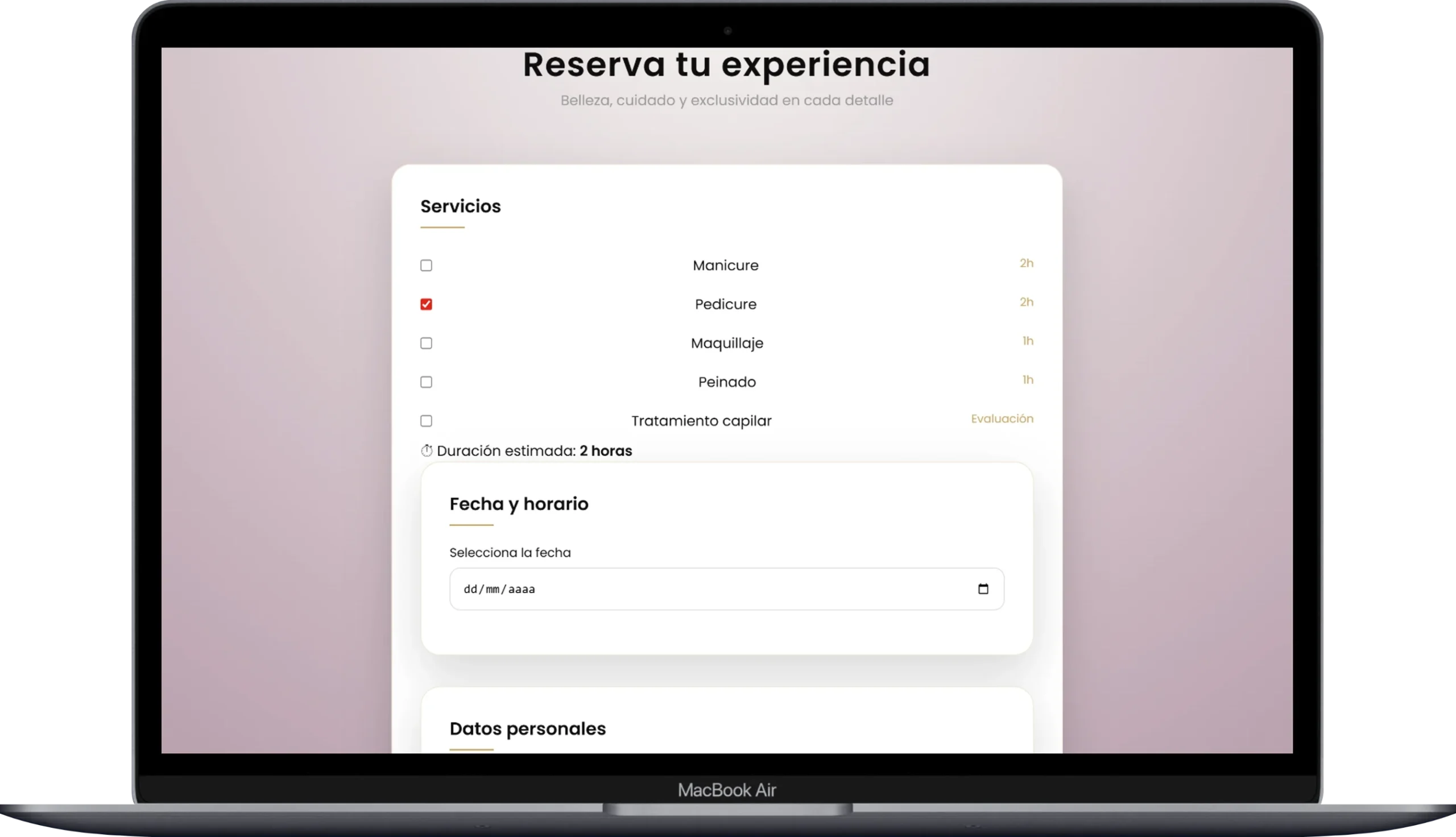Viewport: 1456px width, 837px height.
Task: Click the bold 2 horas estimated duration
Action: pyautogui.click(x=605, y=451)
